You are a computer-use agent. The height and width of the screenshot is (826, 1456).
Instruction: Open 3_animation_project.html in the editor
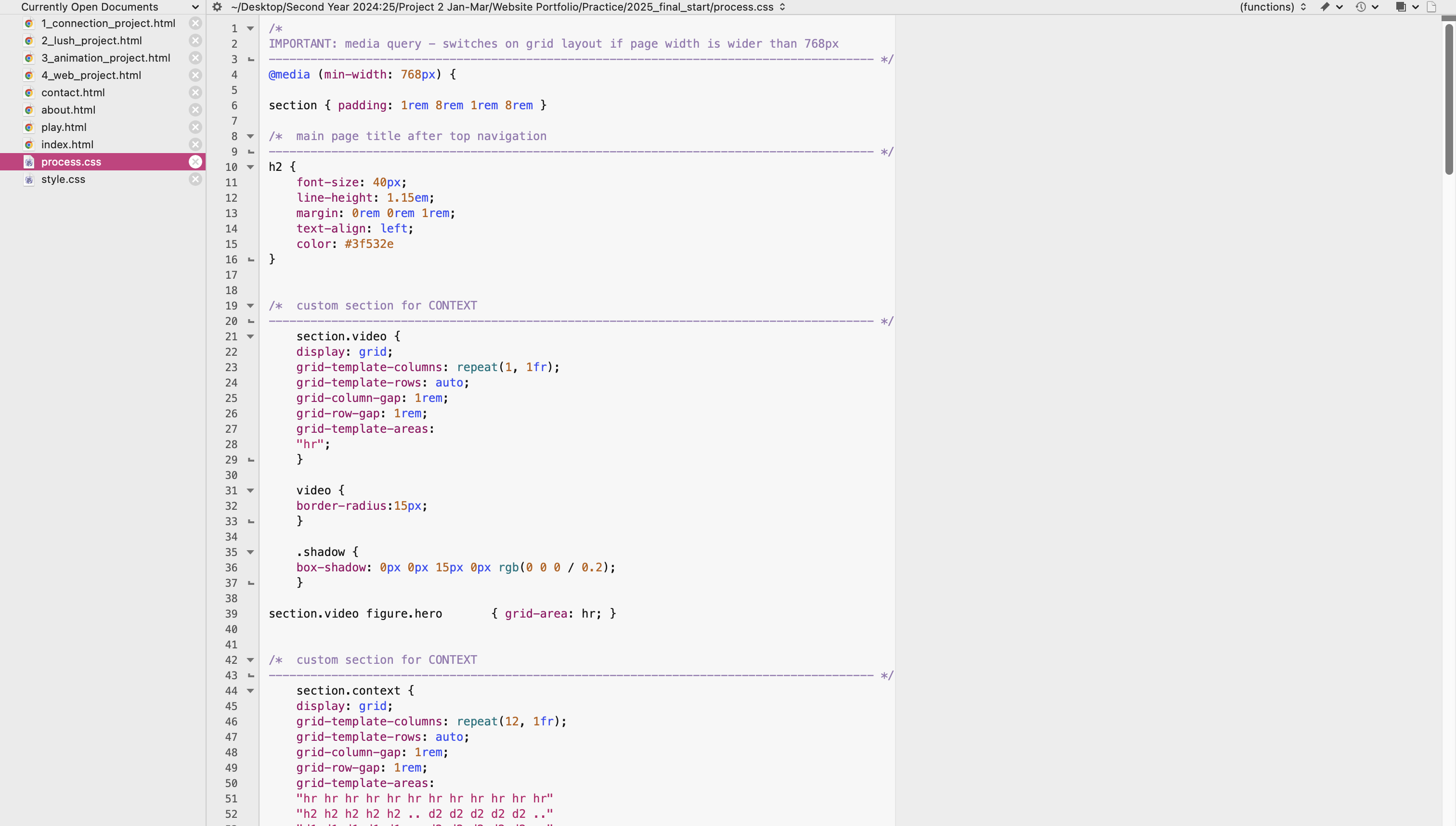105,58
